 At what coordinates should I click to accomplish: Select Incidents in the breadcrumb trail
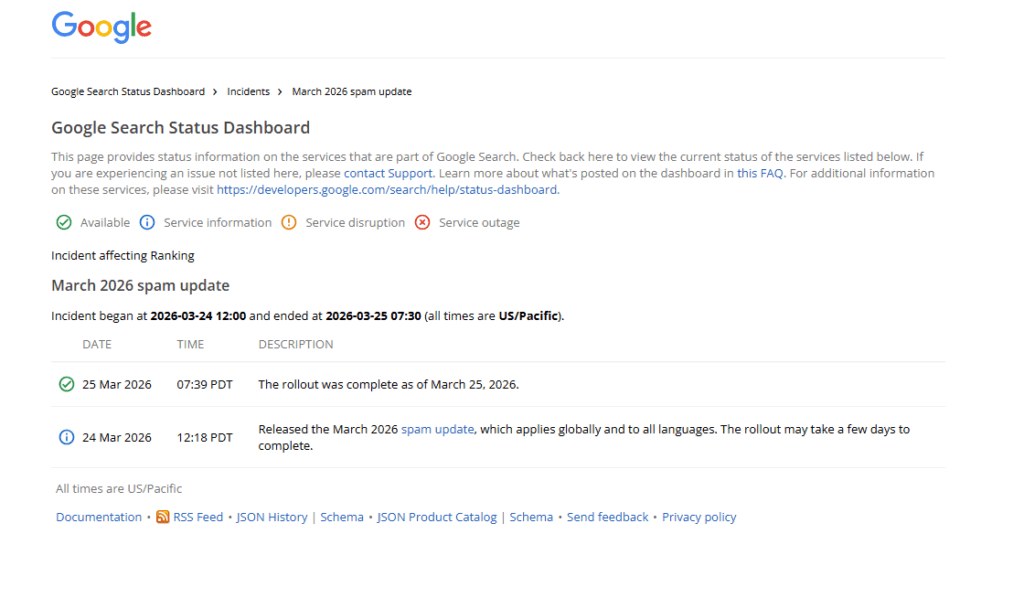[x=248, y=91]
